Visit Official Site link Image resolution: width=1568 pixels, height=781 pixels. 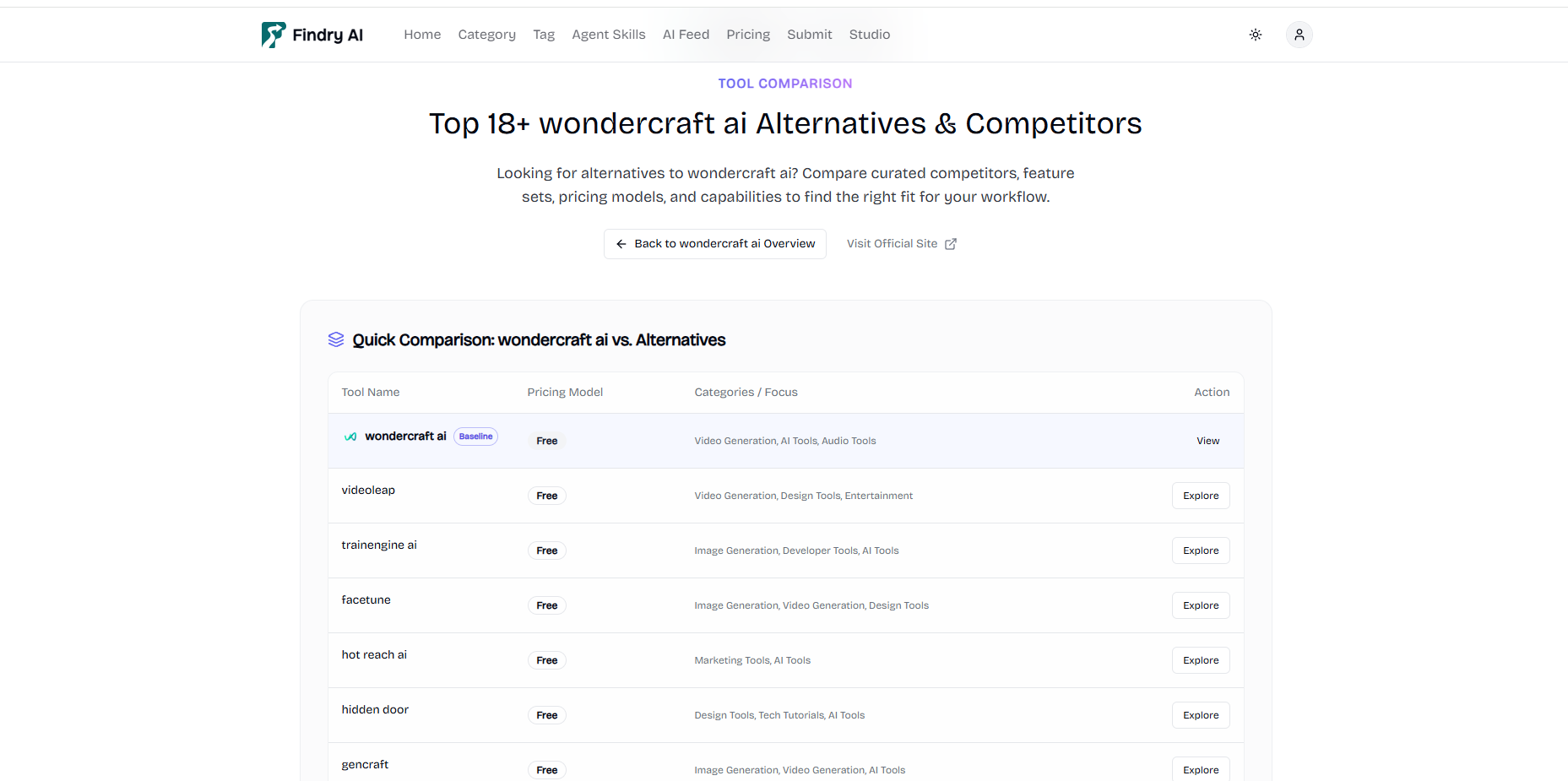tap(902, 244)
